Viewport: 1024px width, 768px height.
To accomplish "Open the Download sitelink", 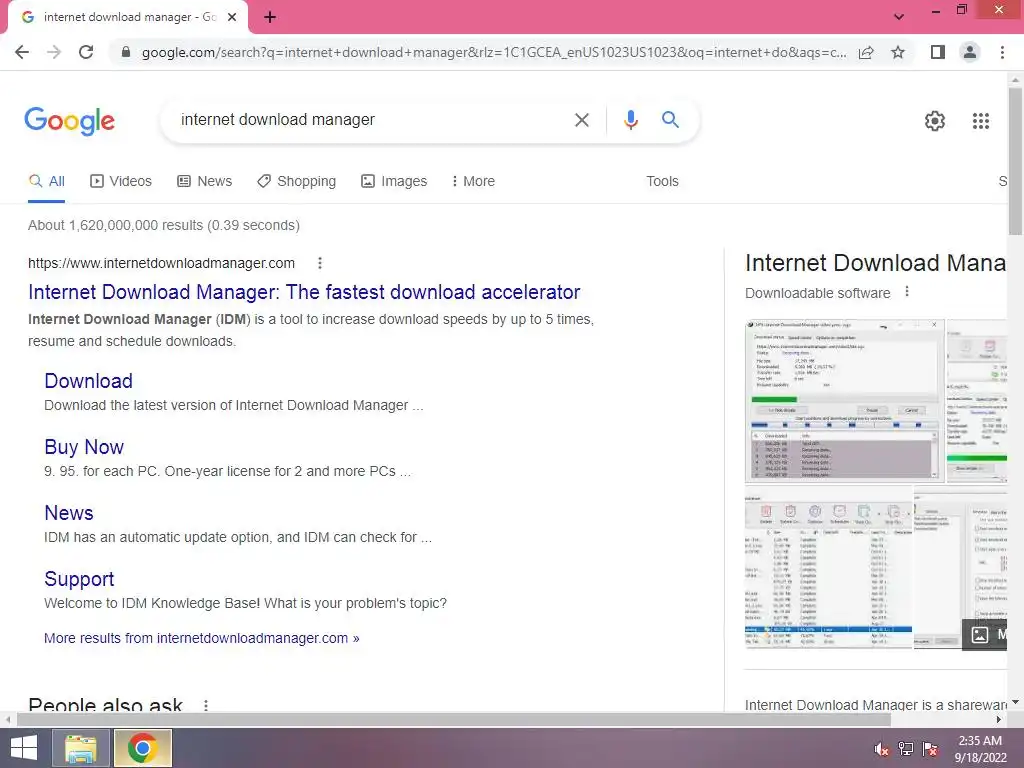I will click(x=89, y=381).
